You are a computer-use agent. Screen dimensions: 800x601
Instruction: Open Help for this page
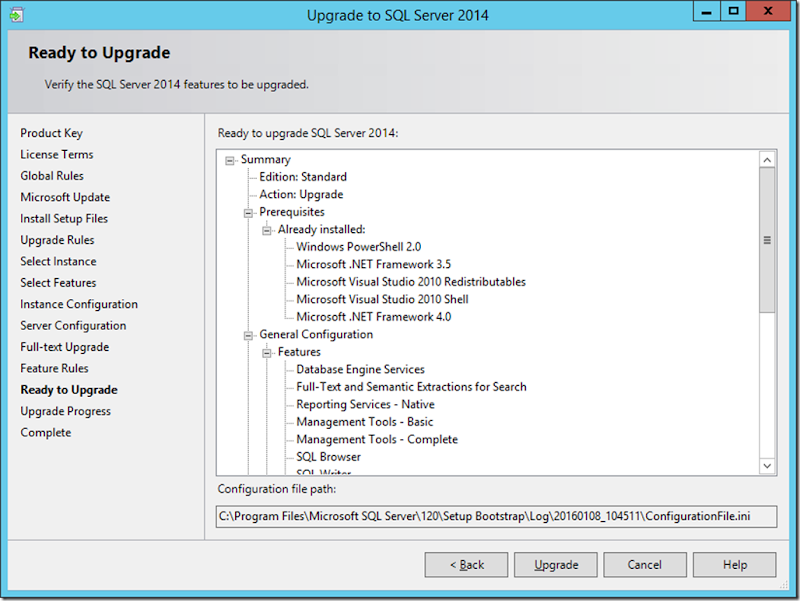click(735, 565)
